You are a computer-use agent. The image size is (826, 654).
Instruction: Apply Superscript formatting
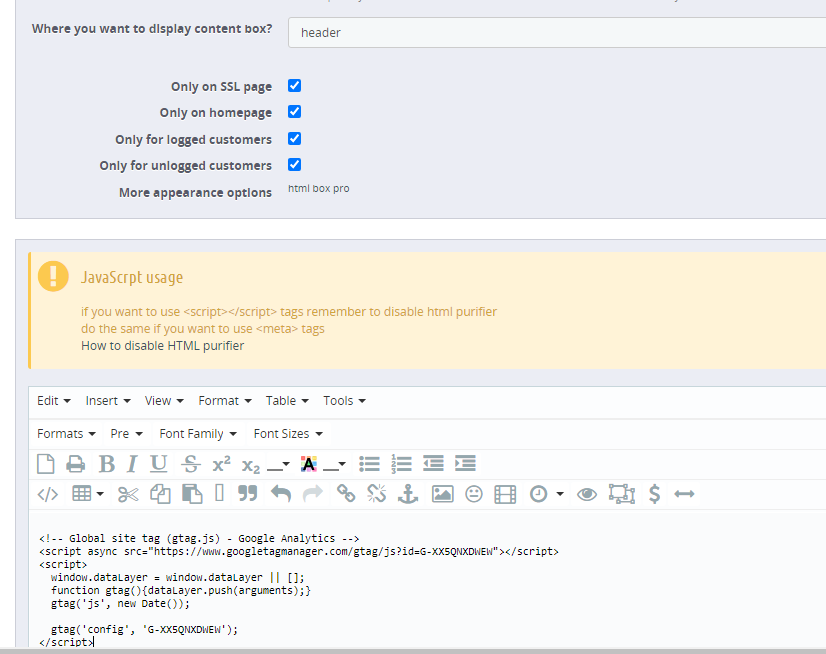point(221,464)
